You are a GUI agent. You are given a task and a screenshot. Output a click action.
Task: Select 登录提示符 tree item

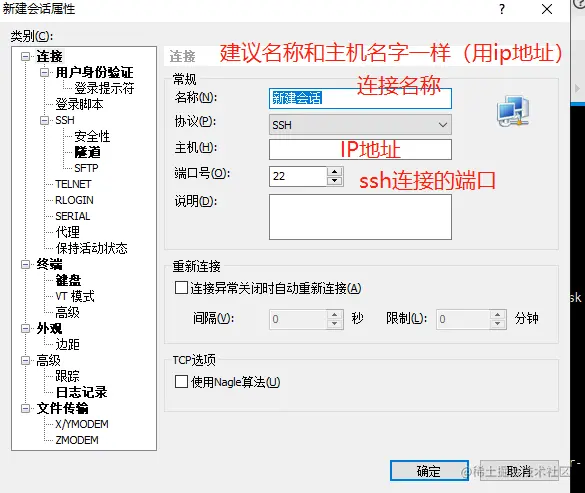tap(104, 88)
